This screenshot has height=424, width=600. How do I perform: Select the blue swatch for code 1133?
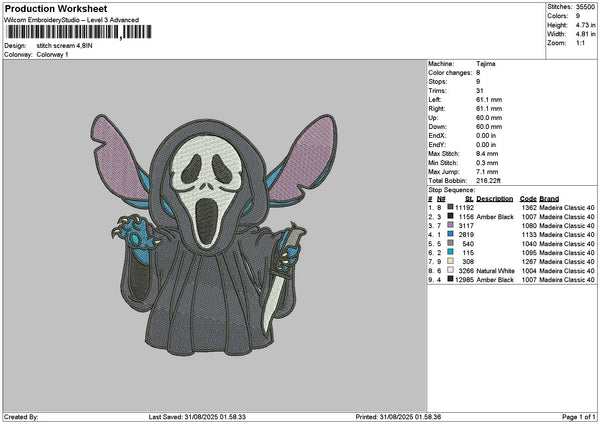pos(450,235)
